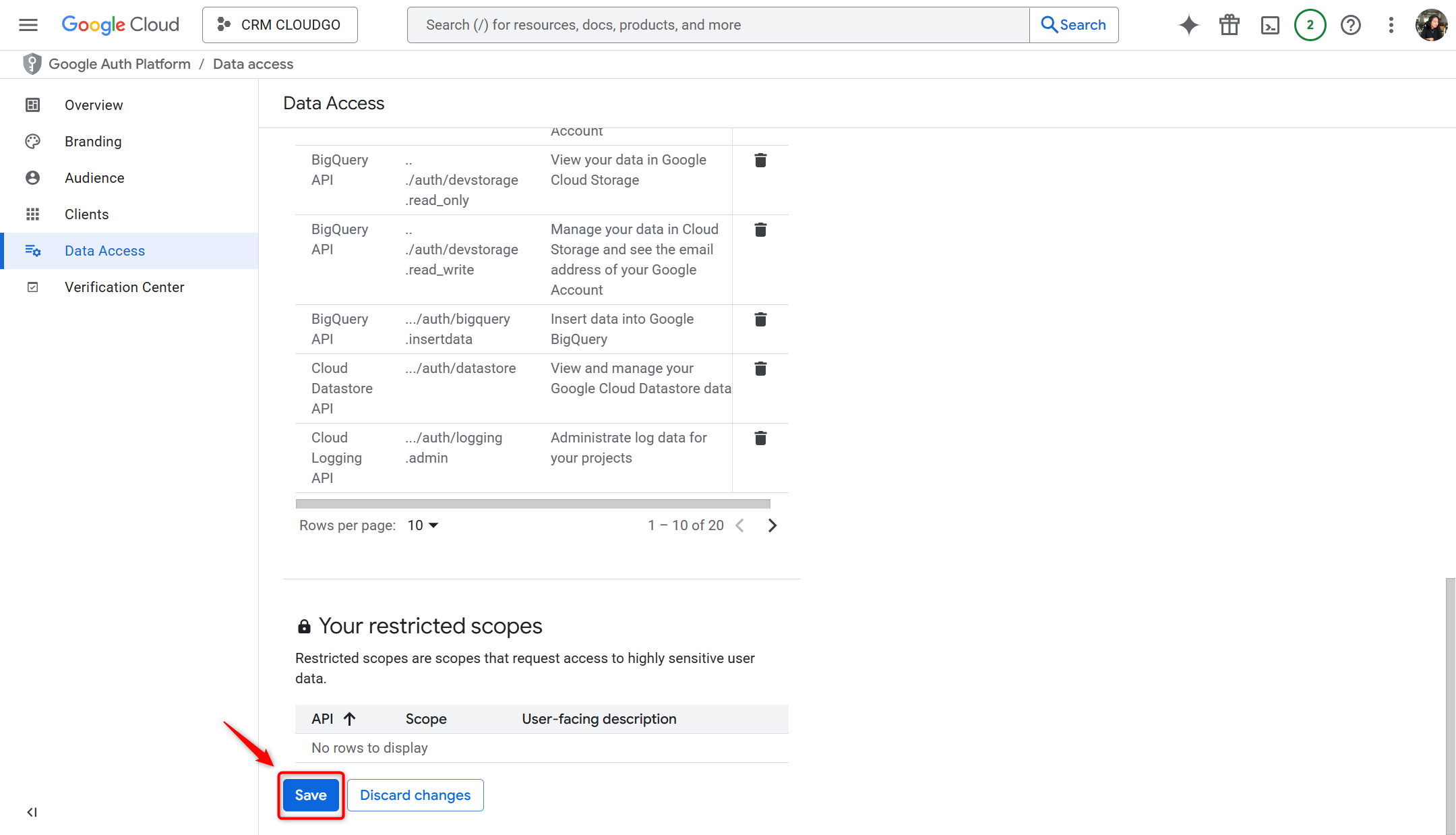The image size is (1456, 835).
Task: Delete the BigQuery insertdata scope
Action: point(760,319)
